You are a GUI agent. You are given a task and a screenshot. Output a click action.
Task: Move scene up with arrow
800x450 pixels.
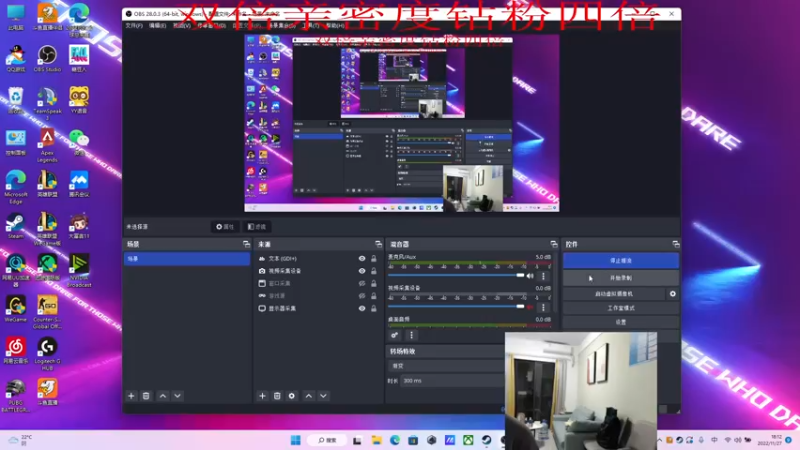point(163,396)
